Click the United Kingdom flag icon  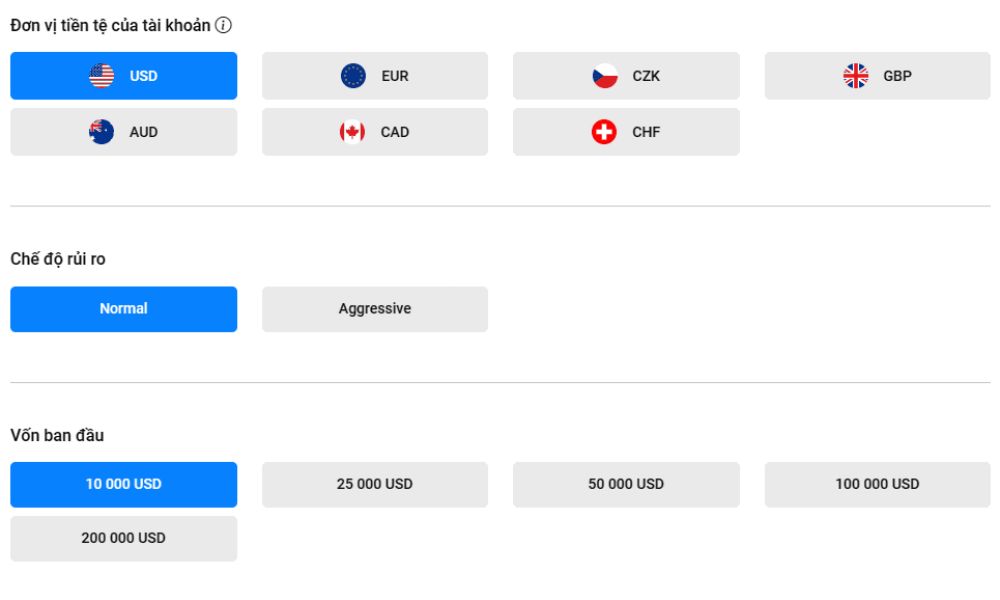coord(856,76)
